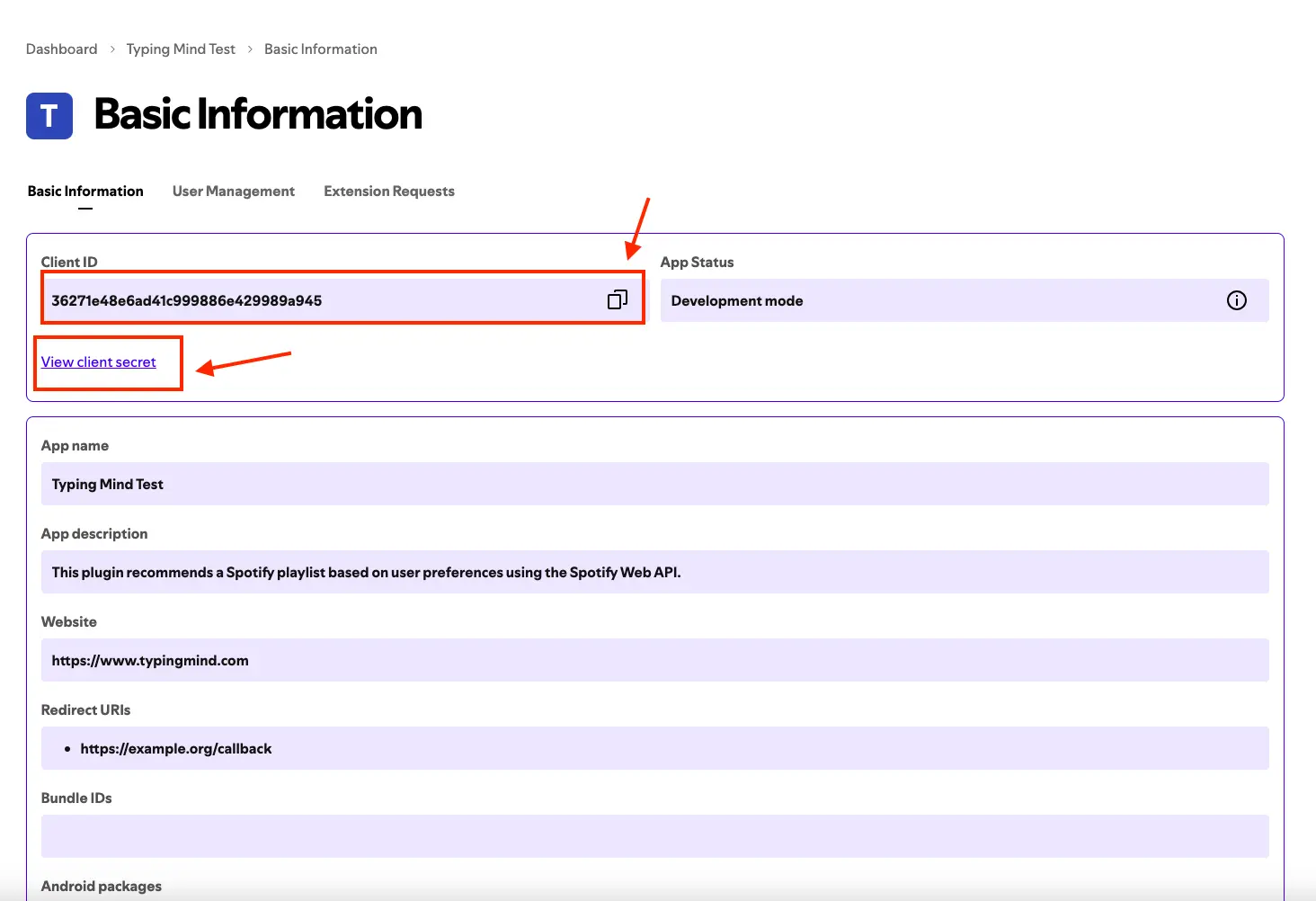Open Typing Mind Test breadcrumb
The height and width of the screenshot is (901, 1316).
(x=181, y=49)
